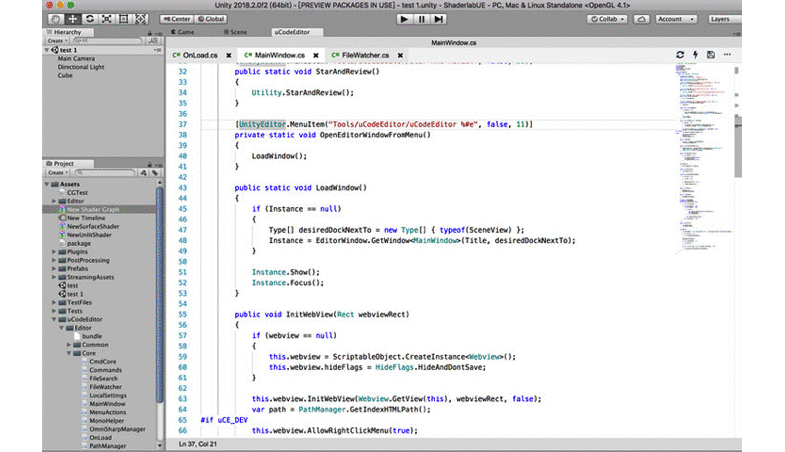The height and width of the screenshot is (452, 785).
Task: Toggle the Project panel lock icon
Action: (150, 165)
